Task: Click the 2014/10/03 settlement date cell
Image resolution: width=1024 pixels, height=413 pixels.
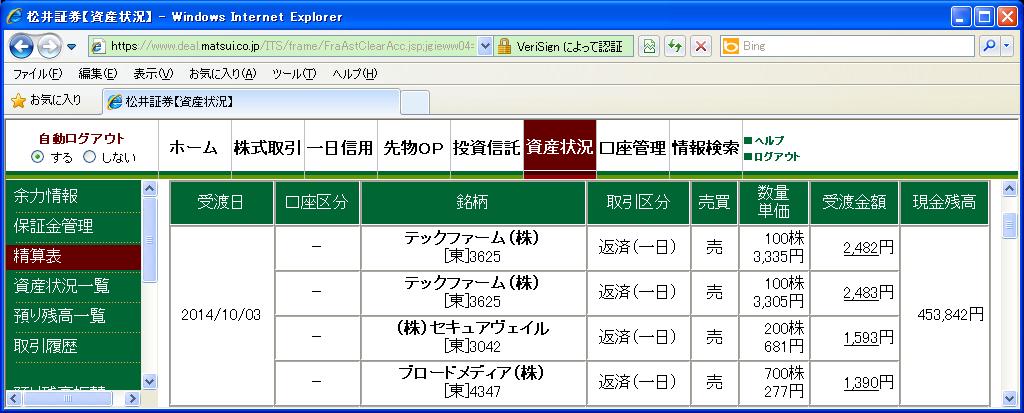Action: (221, 315)
